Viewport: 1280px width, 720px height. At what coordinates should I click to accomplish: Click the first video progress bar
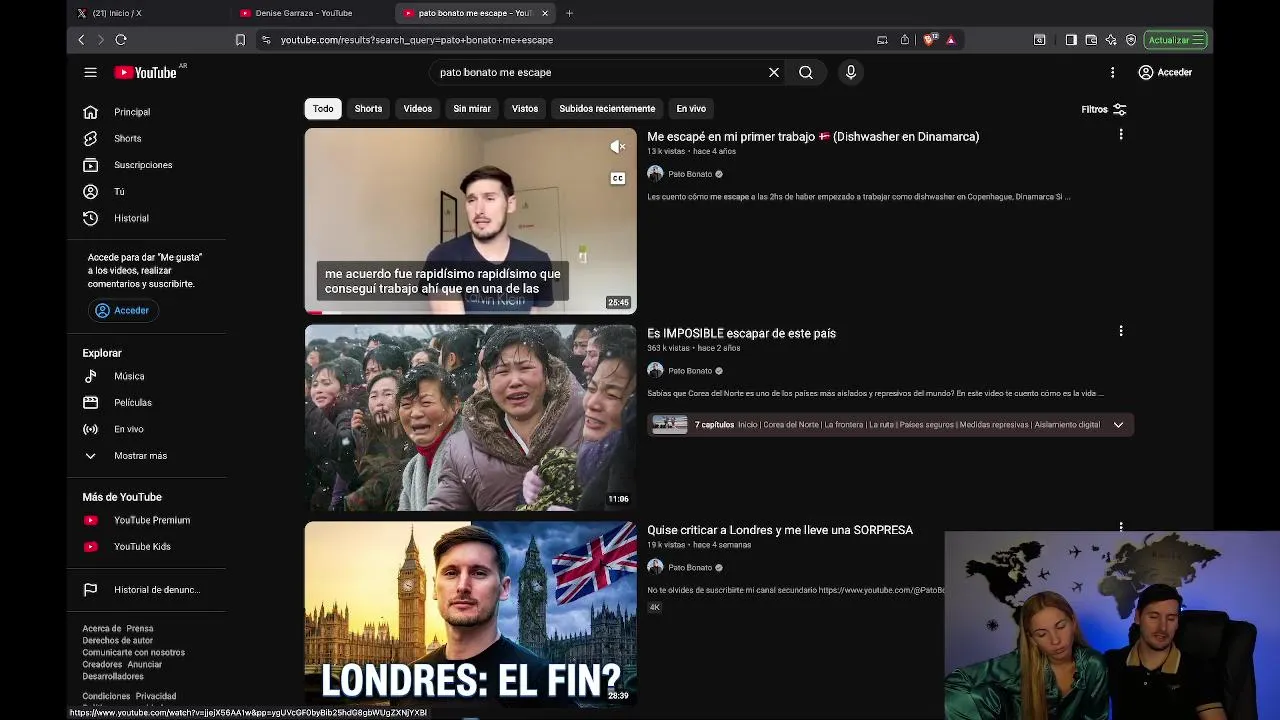point(470,312)
